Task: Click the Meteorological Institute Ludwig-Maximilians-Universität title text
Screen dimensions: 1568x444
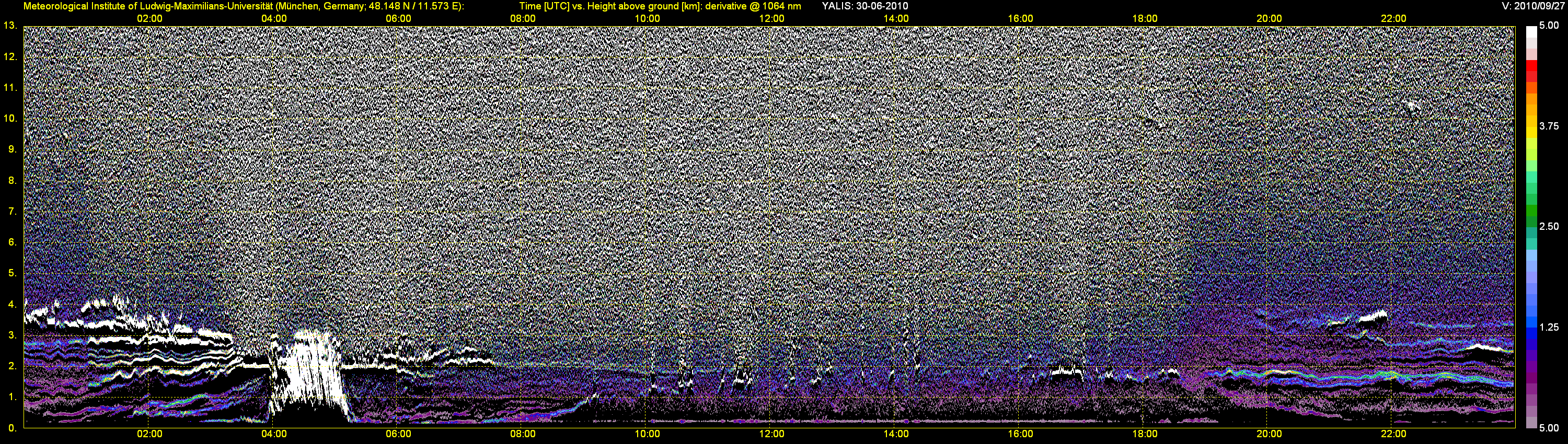Action: click(244, 6)
